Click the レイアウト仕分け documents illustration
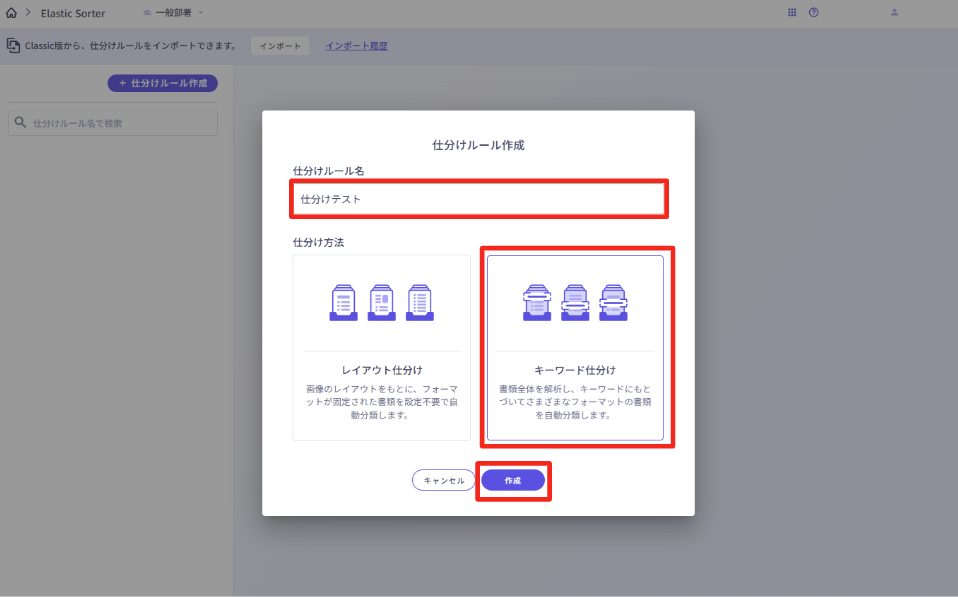This screenshot has height=597, width=958. pos(380,301)
